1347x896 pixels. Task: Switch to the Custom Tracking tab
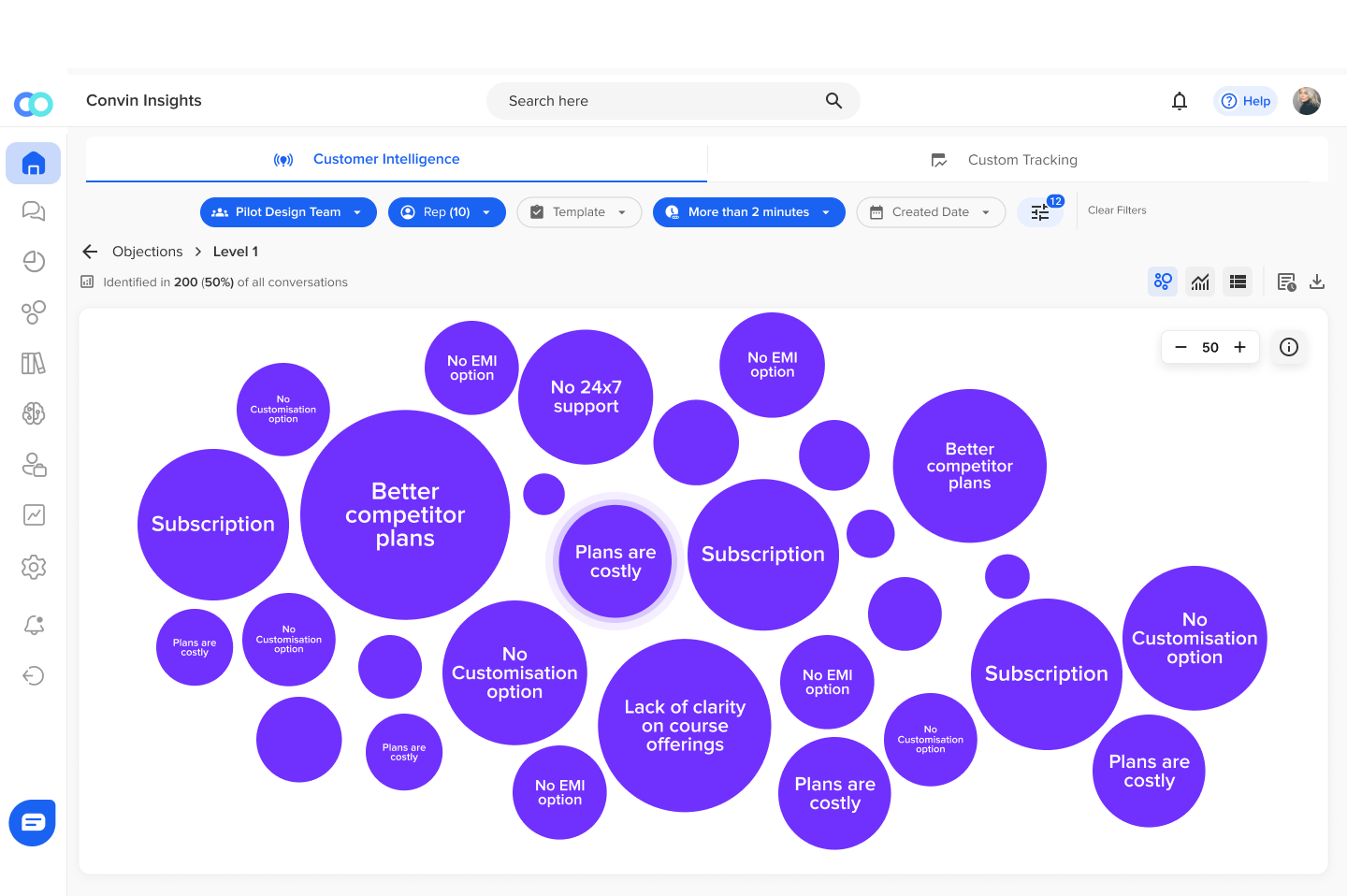[1021, 159]
